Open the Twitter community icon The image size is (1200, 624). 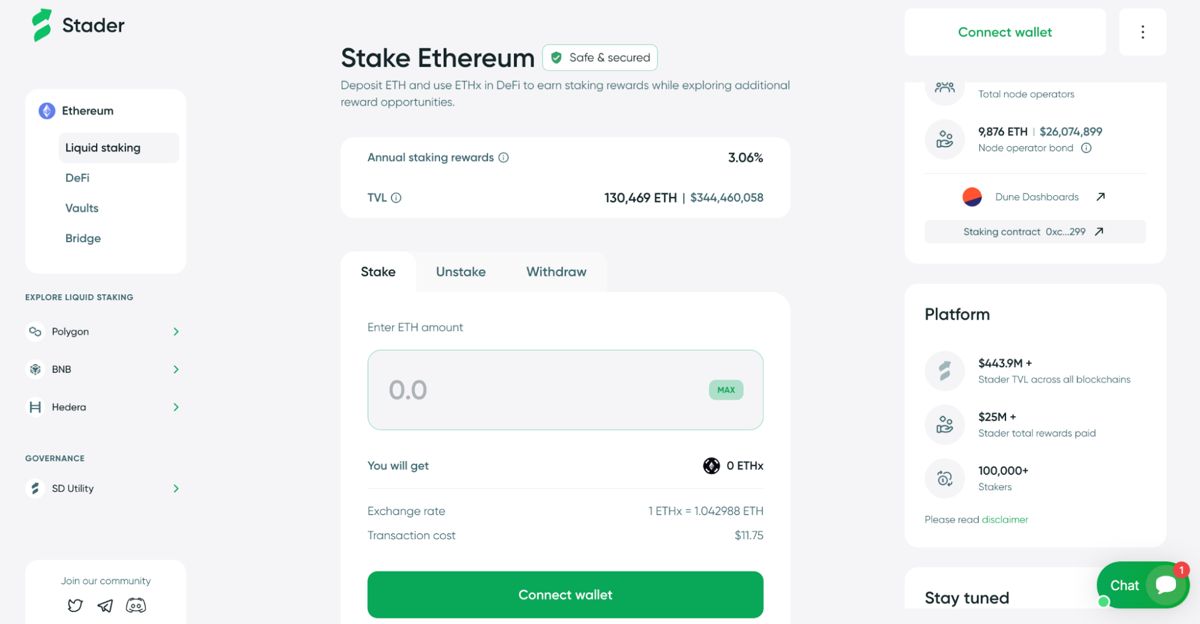75,605
